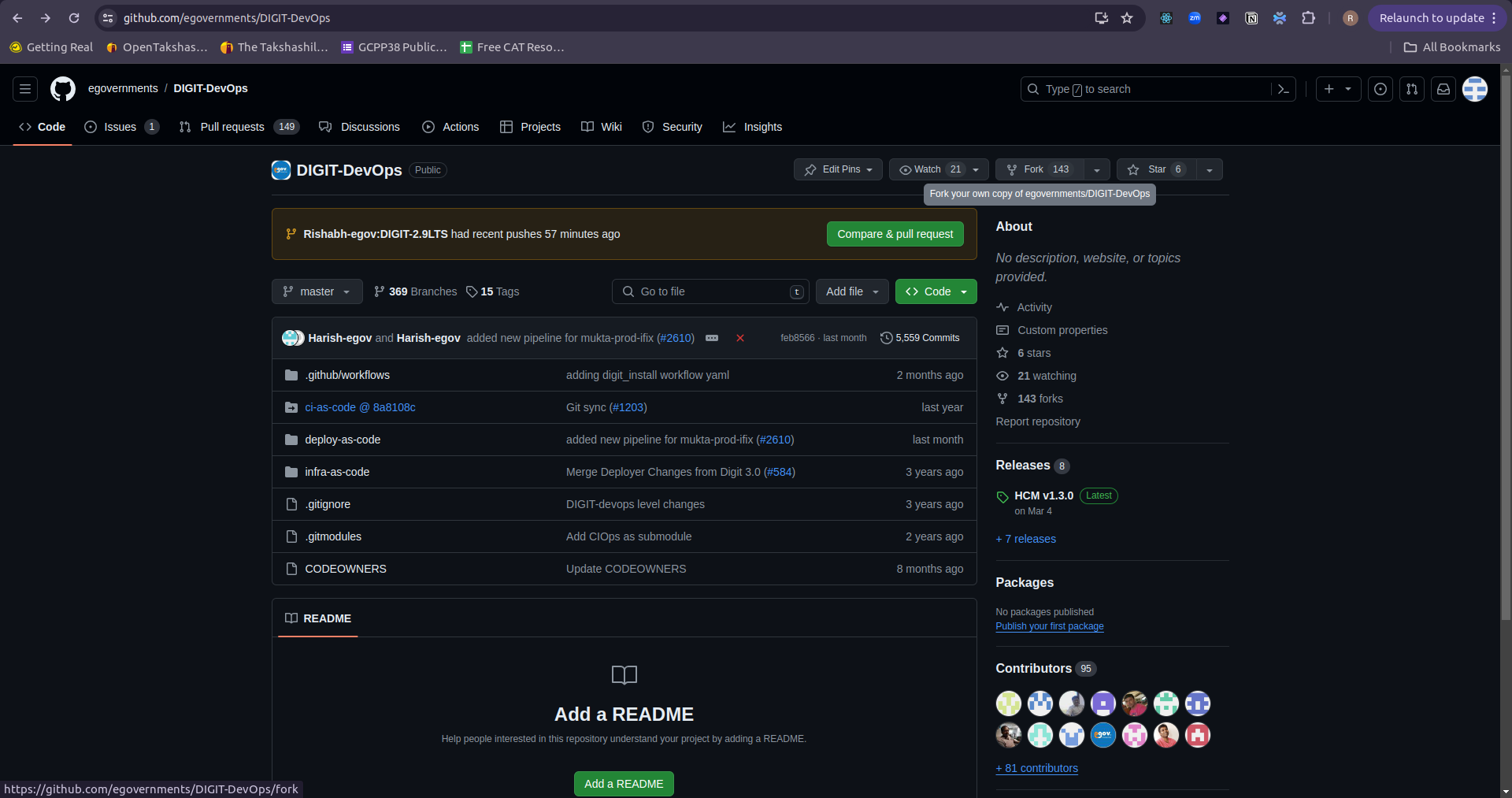Open All Bookmarks folder

(1452, 47)
